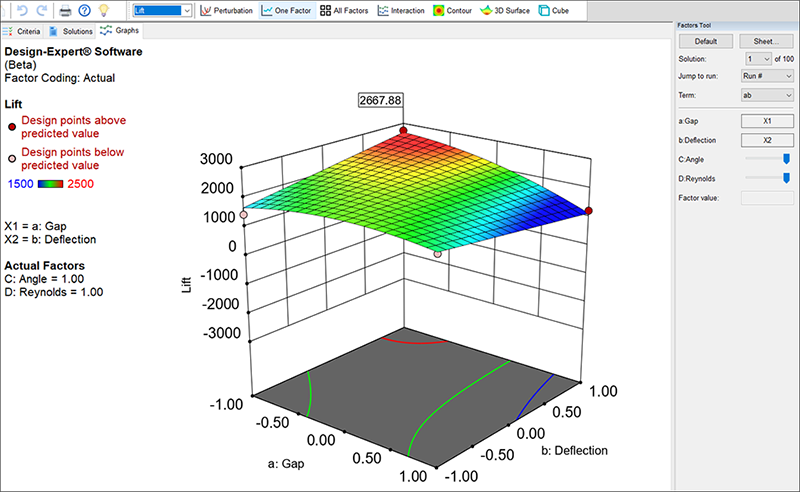The height and width of the screenshot is (492, 800).
Task: Select the One Factor graph view
Action: [x=285, y=11]
